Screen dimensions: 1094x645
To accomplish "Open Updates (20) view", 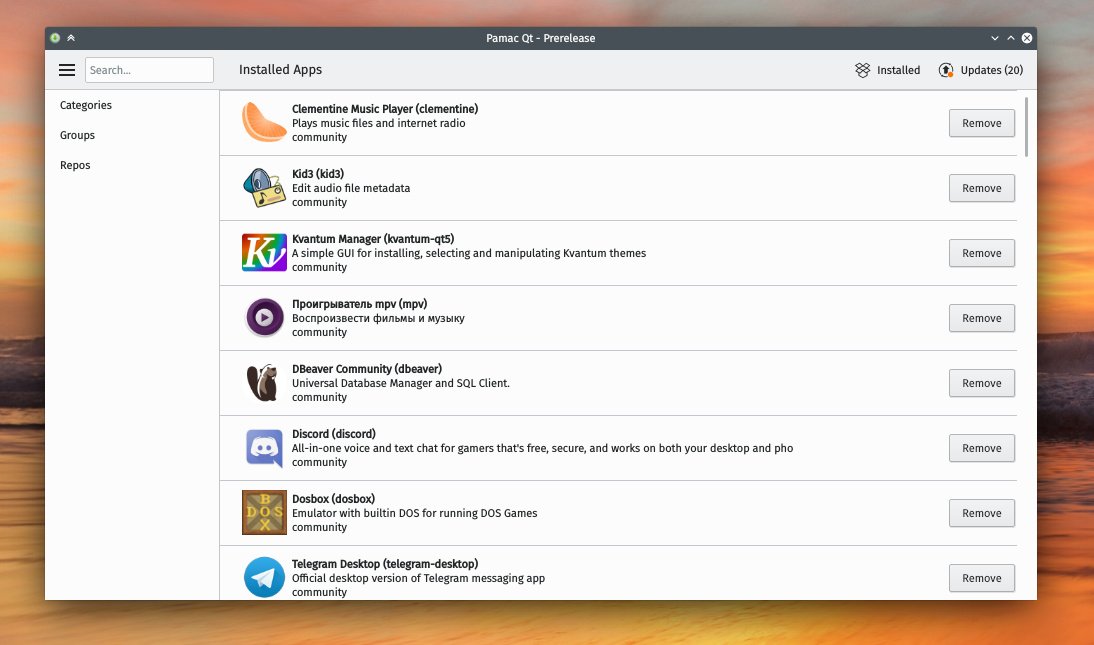I will [980, 70].
